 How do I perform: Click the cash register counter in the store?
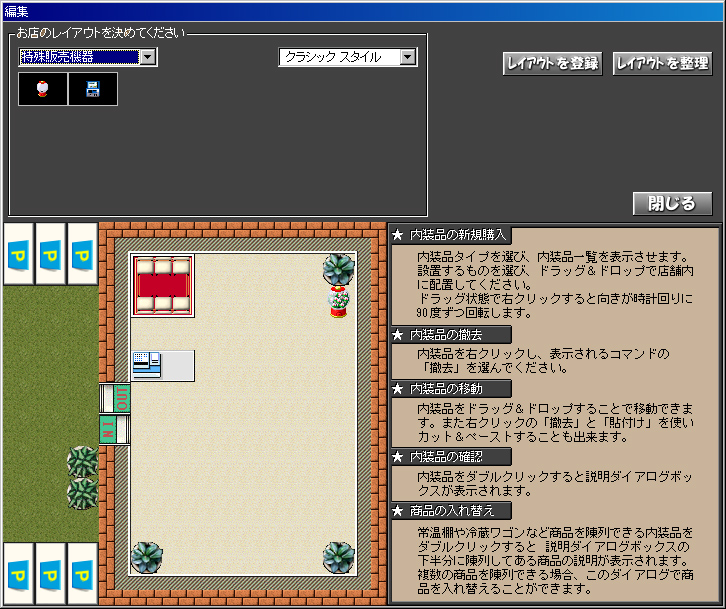pyautogui.click(x=162, y=365)
